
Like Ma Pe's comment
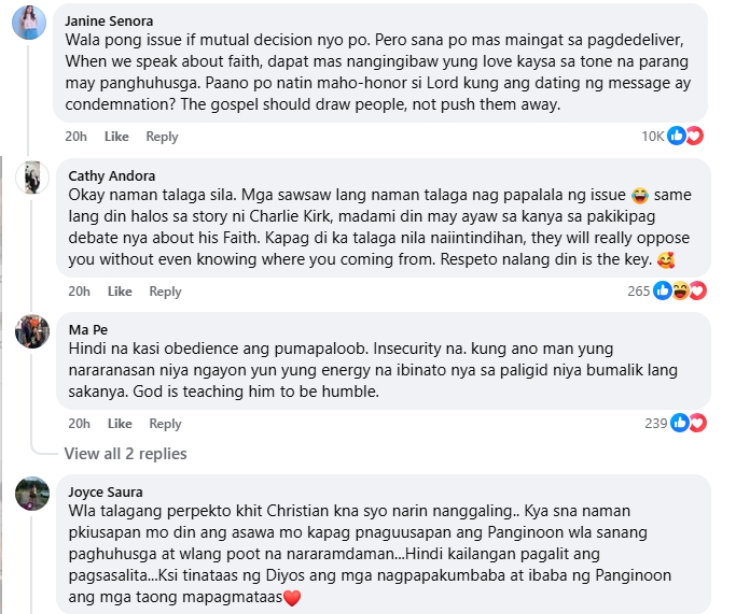[120, 423]
